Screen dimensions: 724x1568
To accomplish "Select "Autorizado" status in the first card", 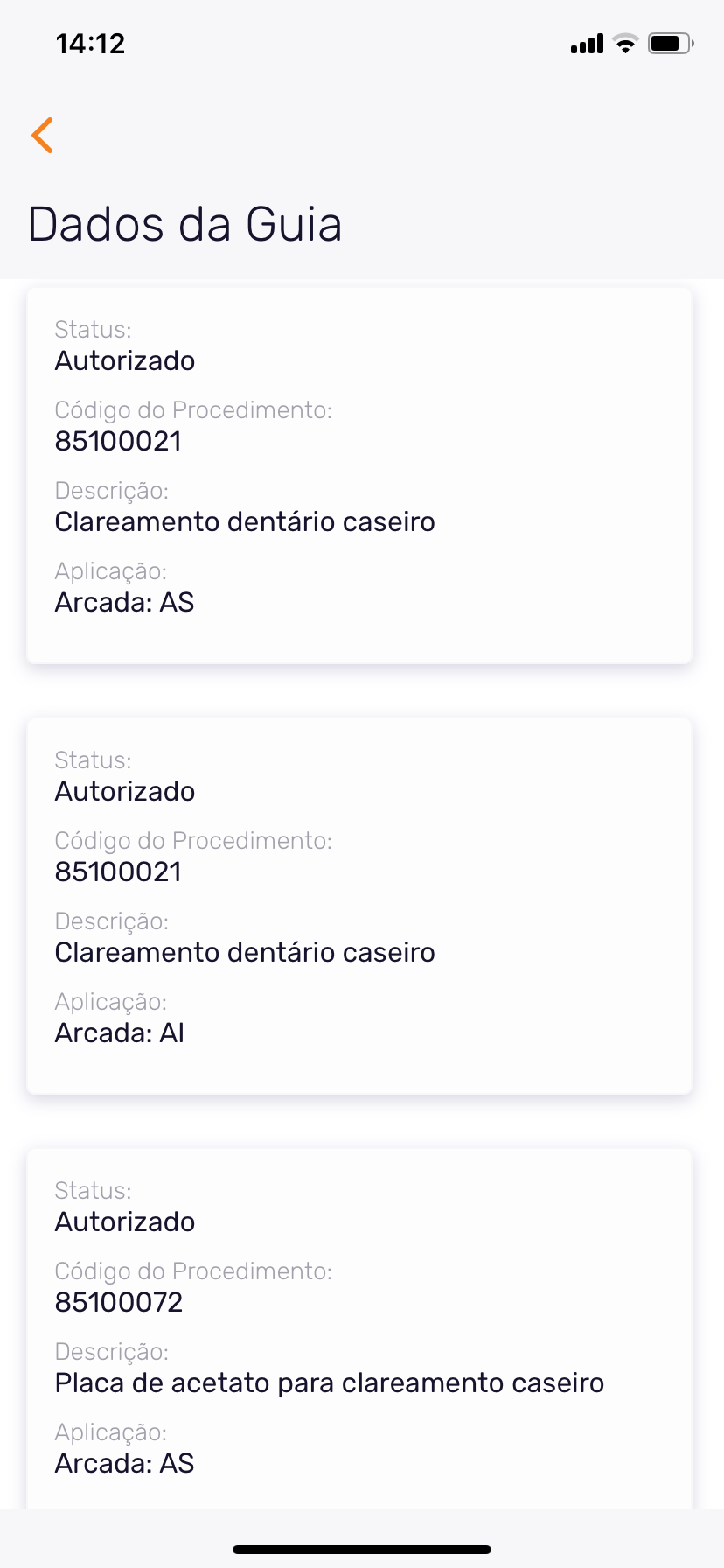I will (125, 360).
